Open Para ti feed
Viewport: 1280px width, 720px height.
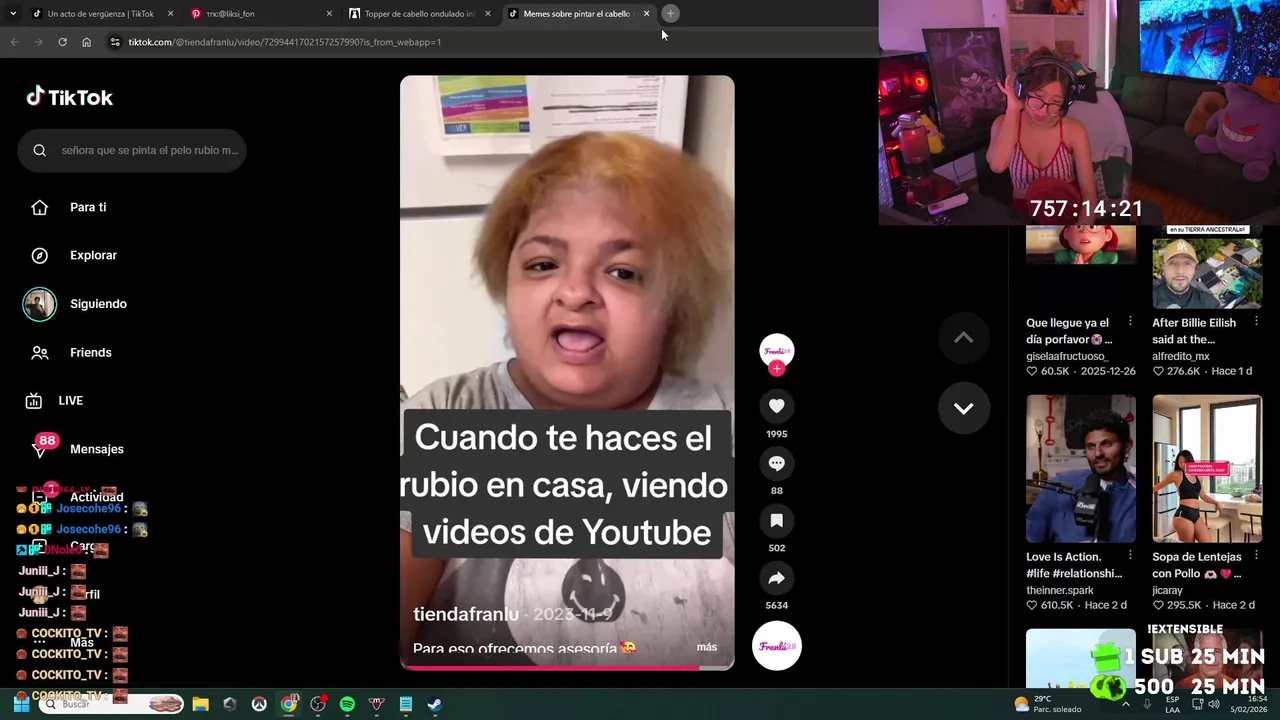(88, 207)
